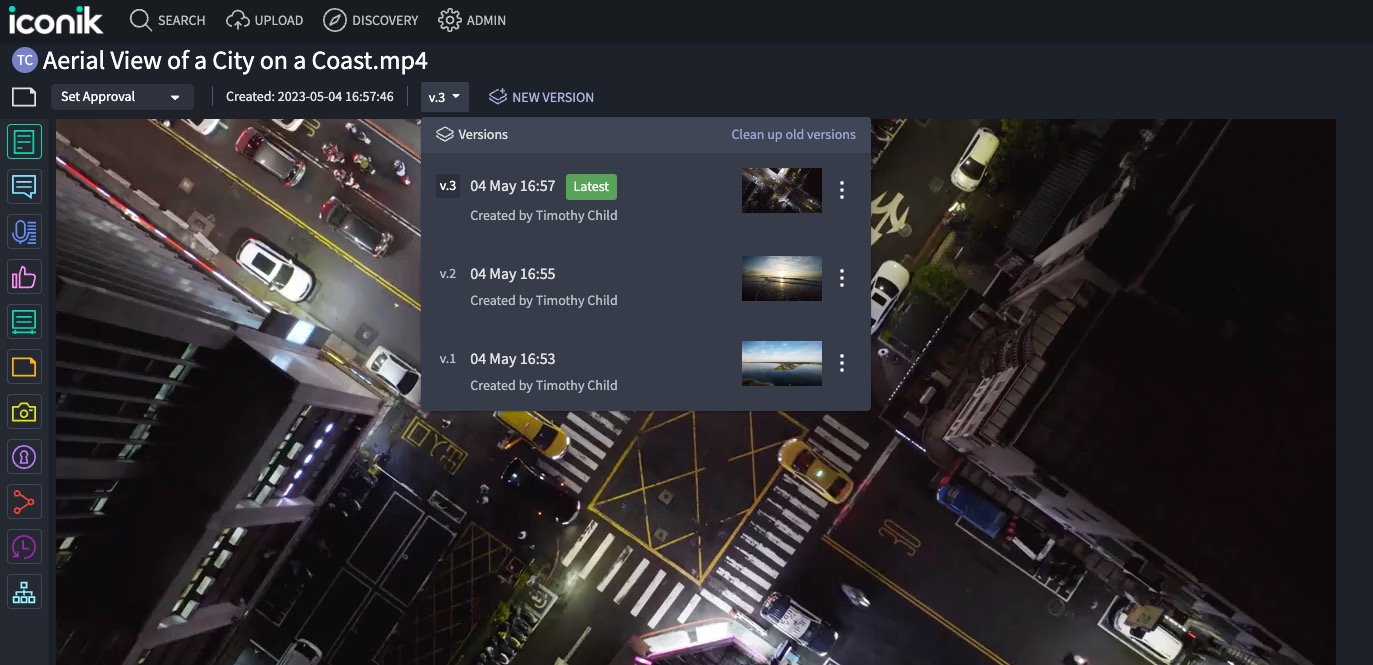Go to the DISCOVERY menu in the top bar
The image size is (1373, 665).
click(x=370, y=20)
